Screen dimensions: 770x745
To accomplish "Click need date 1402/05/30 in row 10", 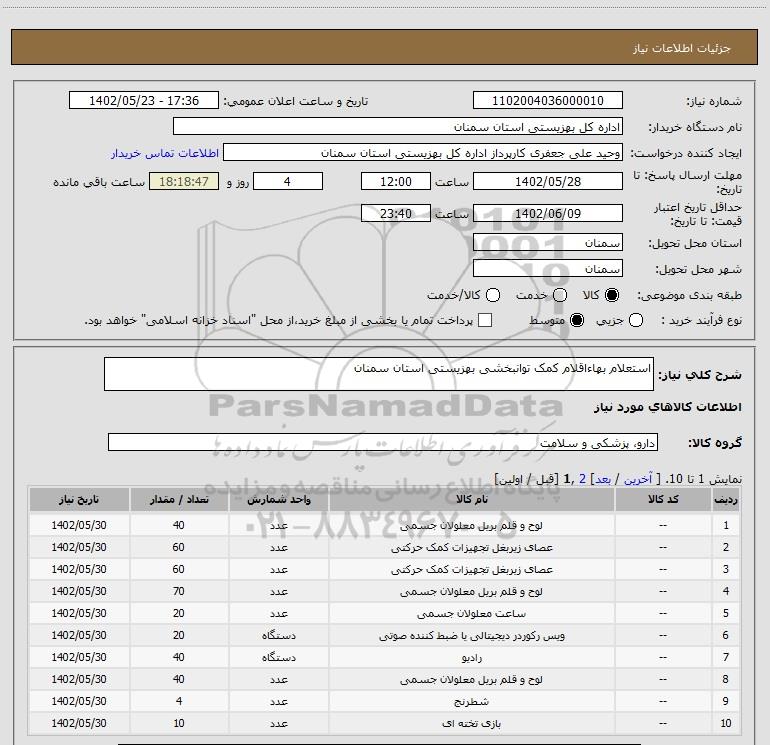I will click(x=79, y=723).
